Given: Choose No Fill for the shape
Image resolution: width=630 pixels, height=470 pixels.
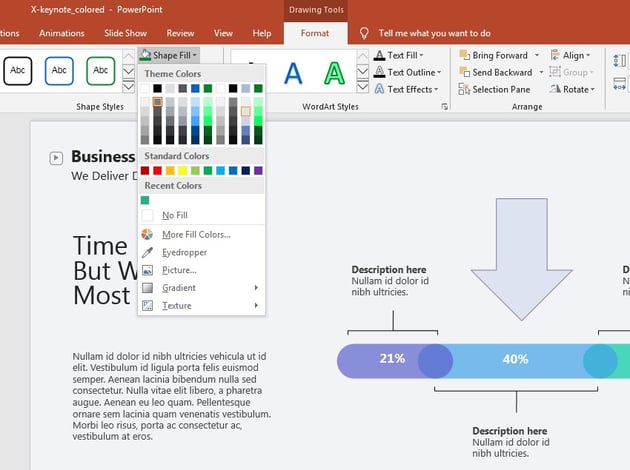Looking at the screenshot, I should pos(174,215).
